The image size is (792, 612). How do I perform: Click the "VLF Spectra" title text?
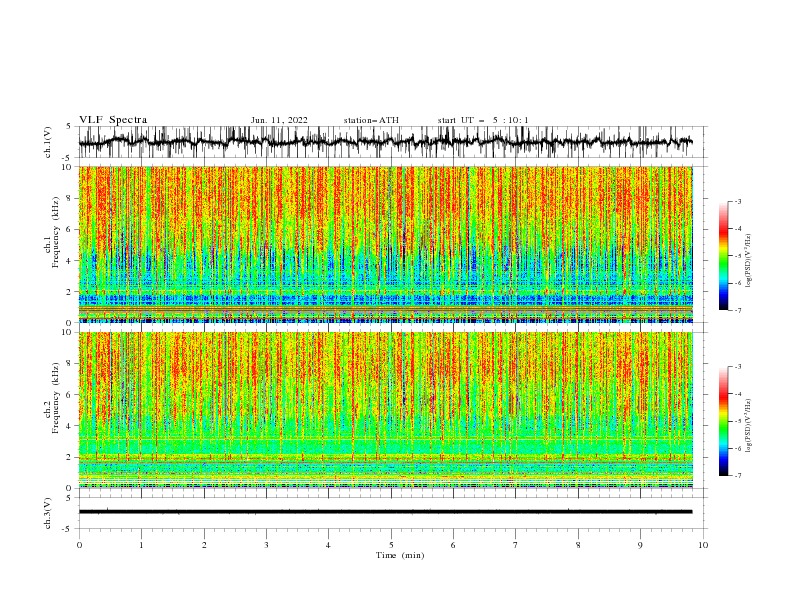[x=113, y=120]
